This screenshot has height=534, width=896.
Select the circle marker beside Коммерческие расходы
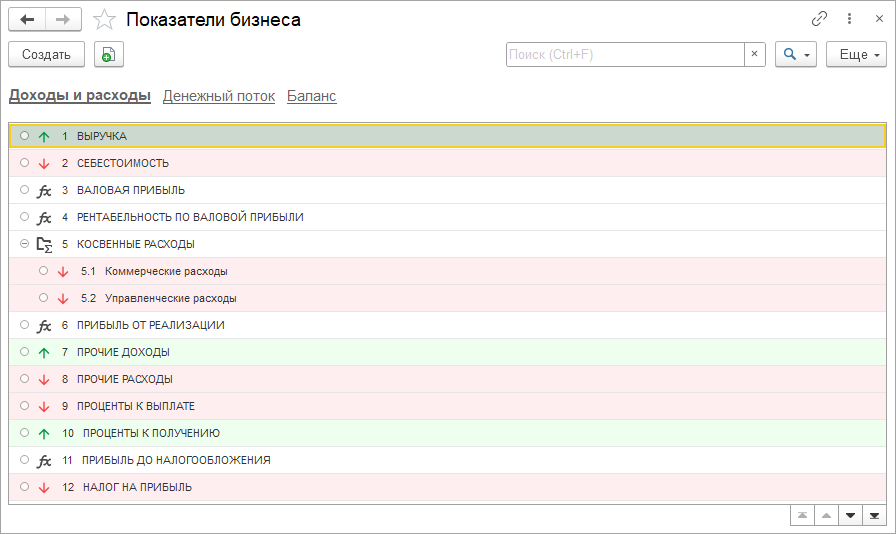(x=43, y=270)
